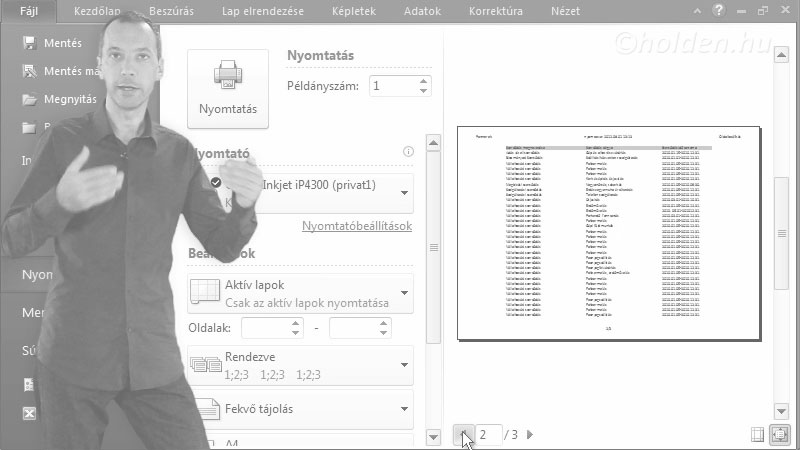The image size is (800, 450).
Task: Open the Nézet tab
Action: click(x=565, y=11)
